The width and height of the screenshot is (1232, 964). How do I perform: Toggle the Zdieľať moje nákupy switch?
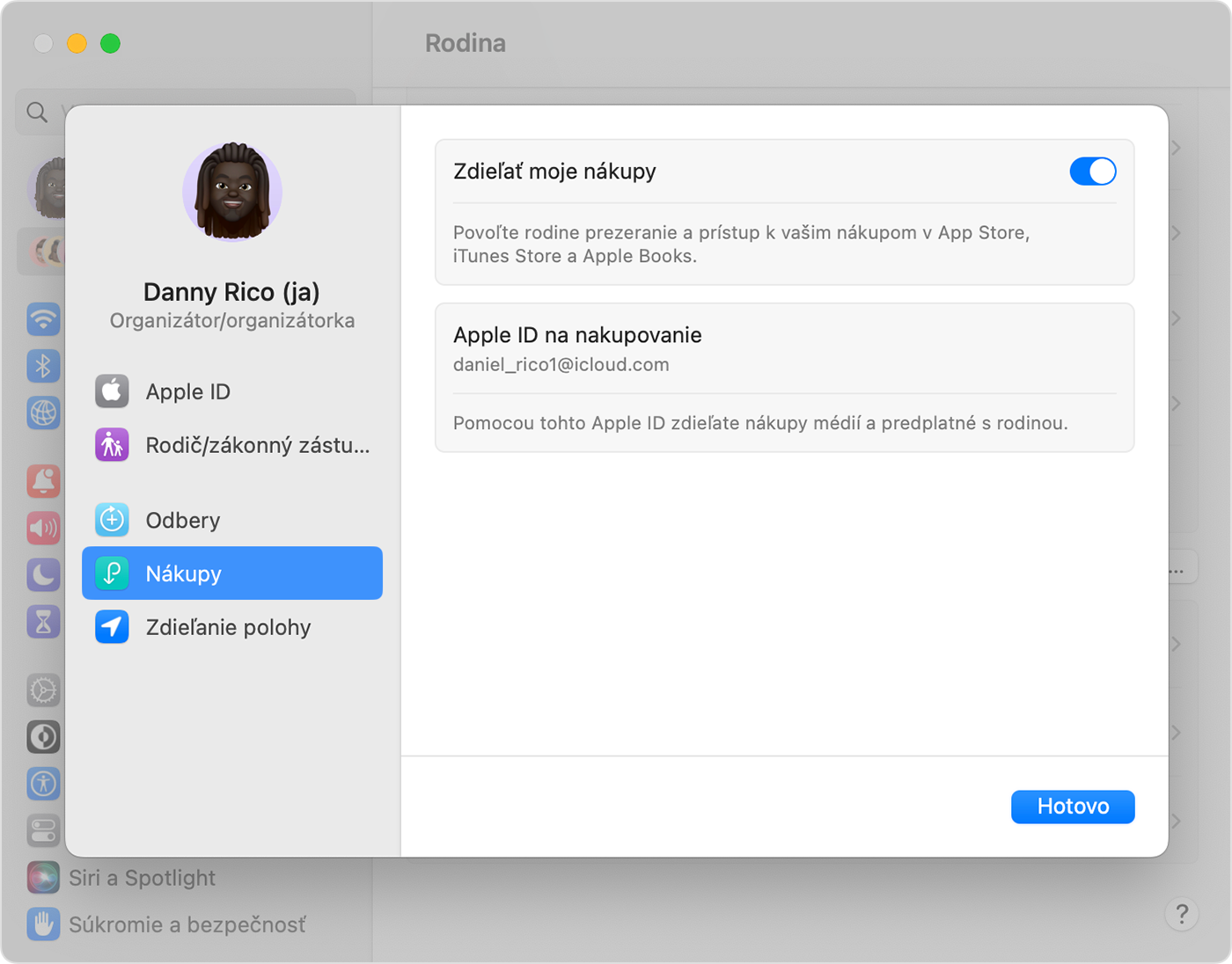click(1092, 172)
